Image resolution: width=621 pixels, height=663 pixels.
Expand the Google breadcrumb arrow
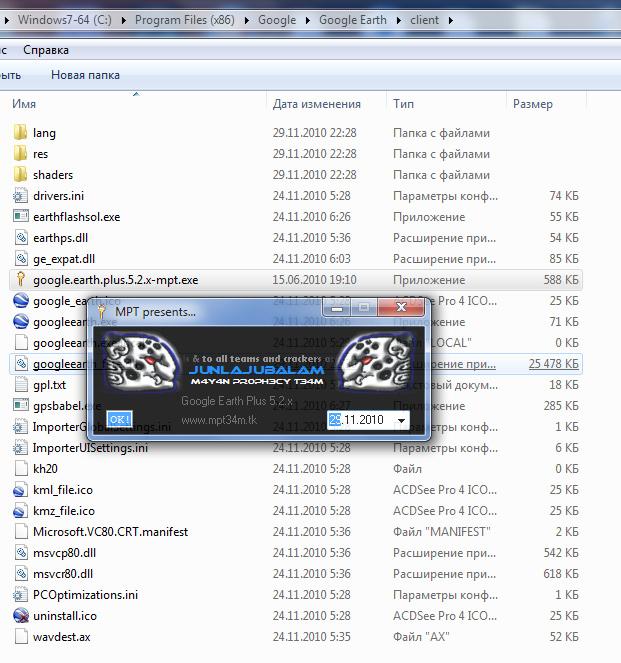tap(308, 20)
